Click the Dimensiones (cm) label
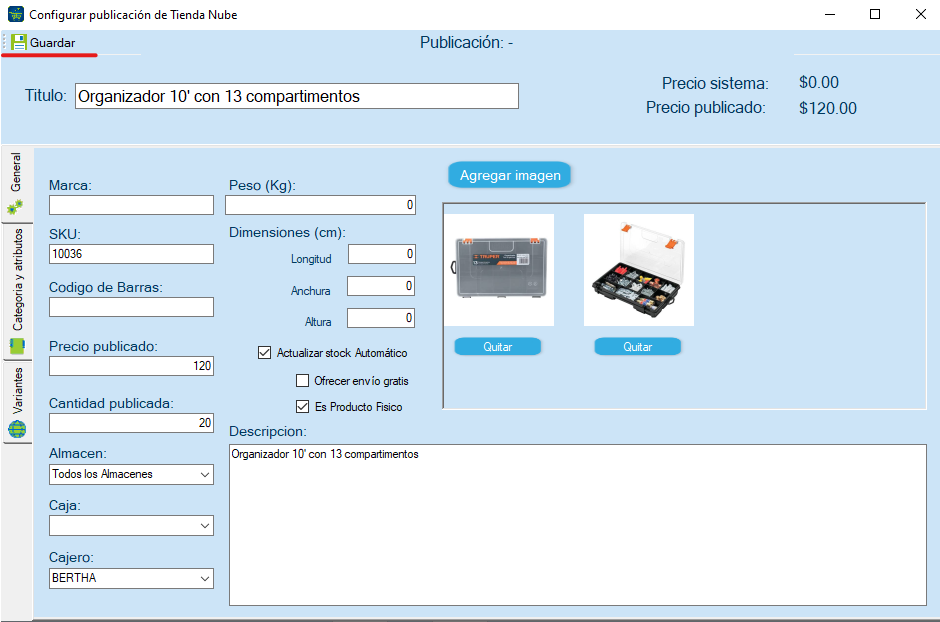The image size is (940, 622). click(287, 233)
